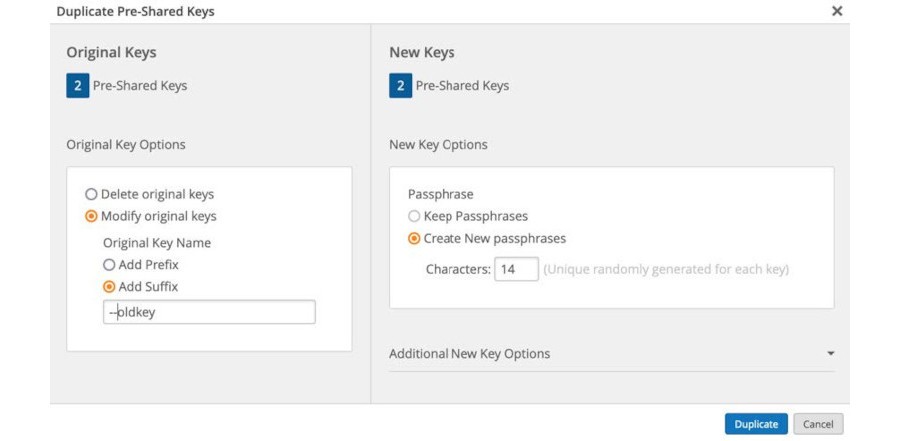
Task: Choose the Add Prefix radio button
Action: pos(110,265)
